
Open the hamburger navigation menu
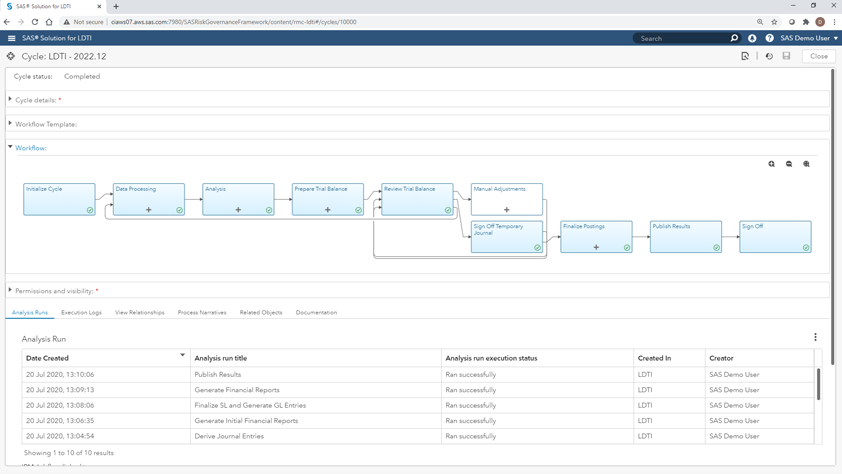(11, 38)
